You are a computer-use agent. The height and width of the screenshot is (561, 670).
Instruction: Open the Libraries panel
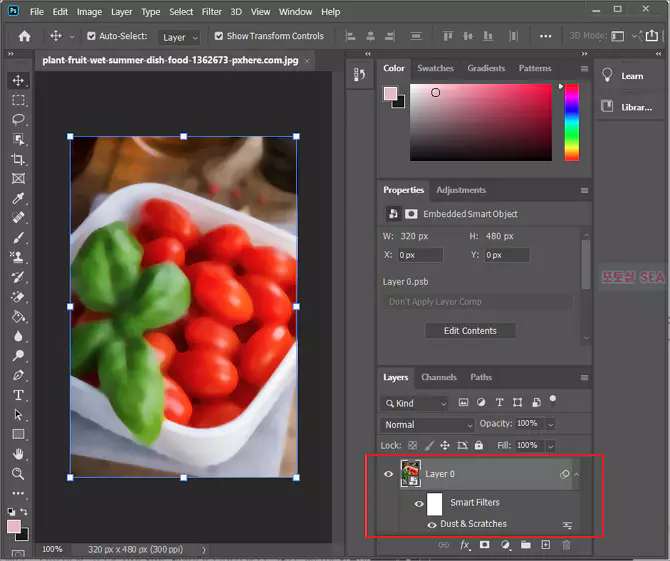(627, 107)
